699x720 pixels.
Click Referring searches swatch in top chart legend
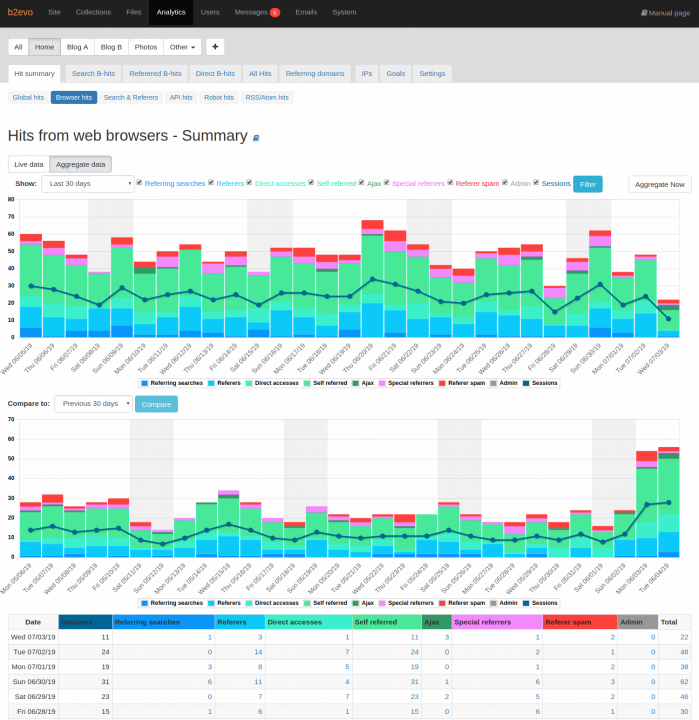tap(145, 383)
